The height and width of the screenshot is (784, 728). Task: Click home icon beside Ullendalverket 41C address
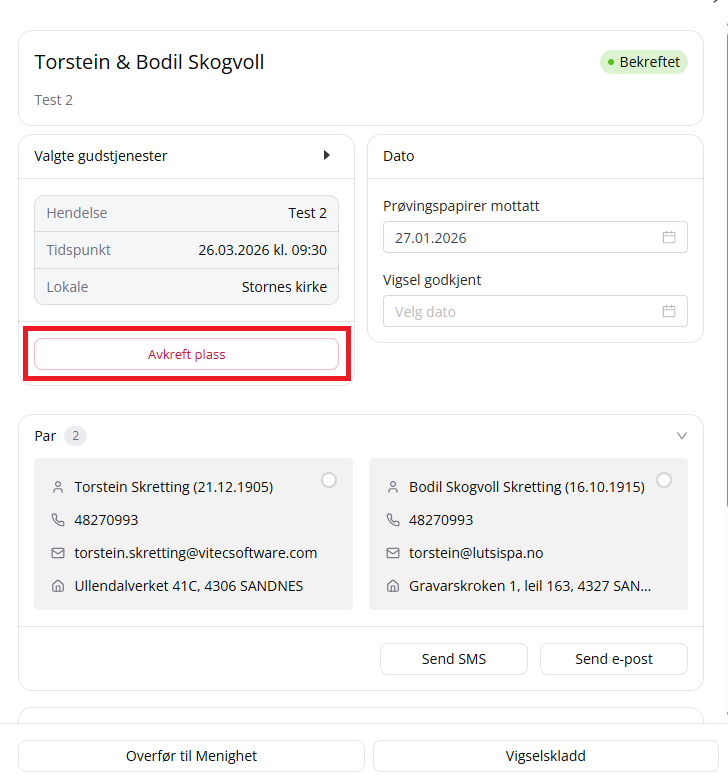click(58, 586)
